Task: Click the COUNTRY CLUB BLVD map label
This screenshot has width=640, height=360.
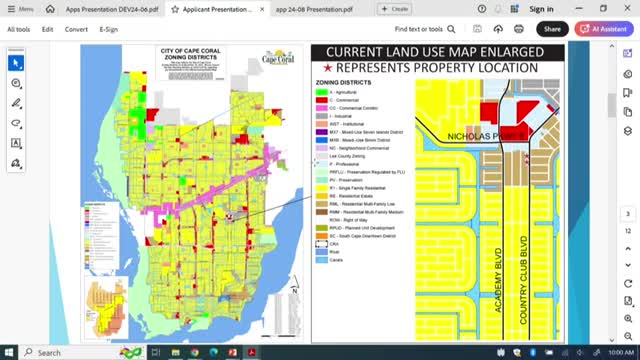Action: click(x=524, y=280)
